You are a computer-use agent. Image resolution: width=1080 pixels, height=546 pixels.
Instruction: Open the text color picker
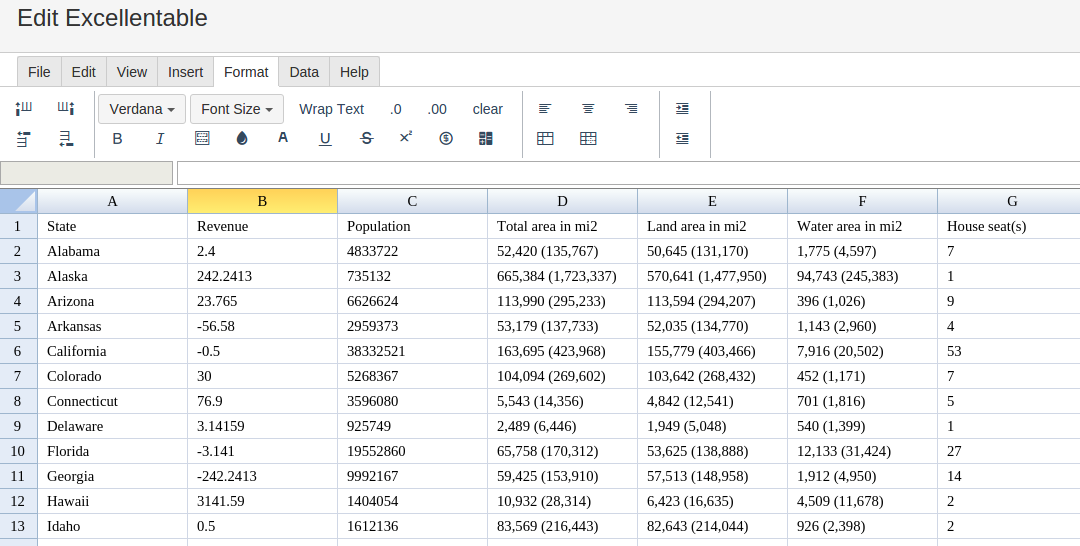click(283, 138)
